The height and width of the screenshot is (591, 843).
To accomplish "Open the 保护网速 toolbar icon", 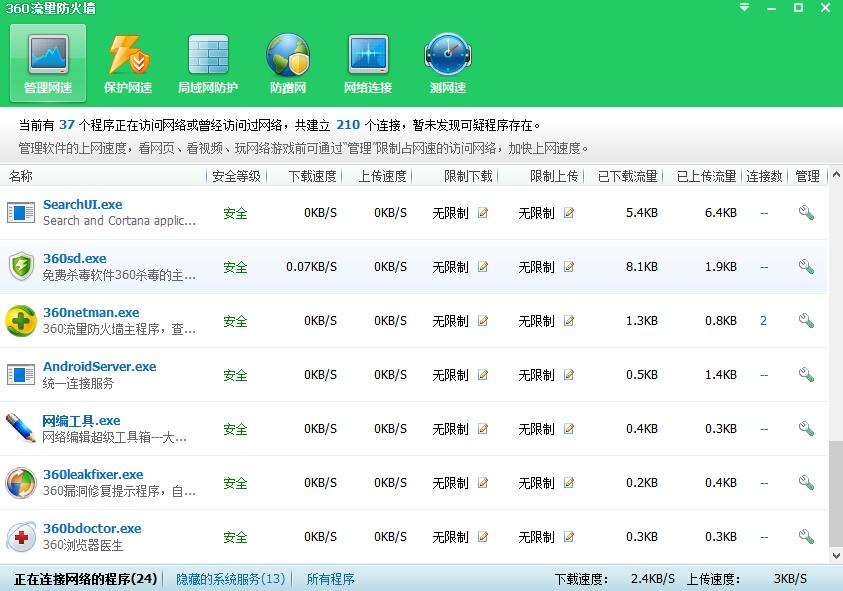I will [128, 63].
